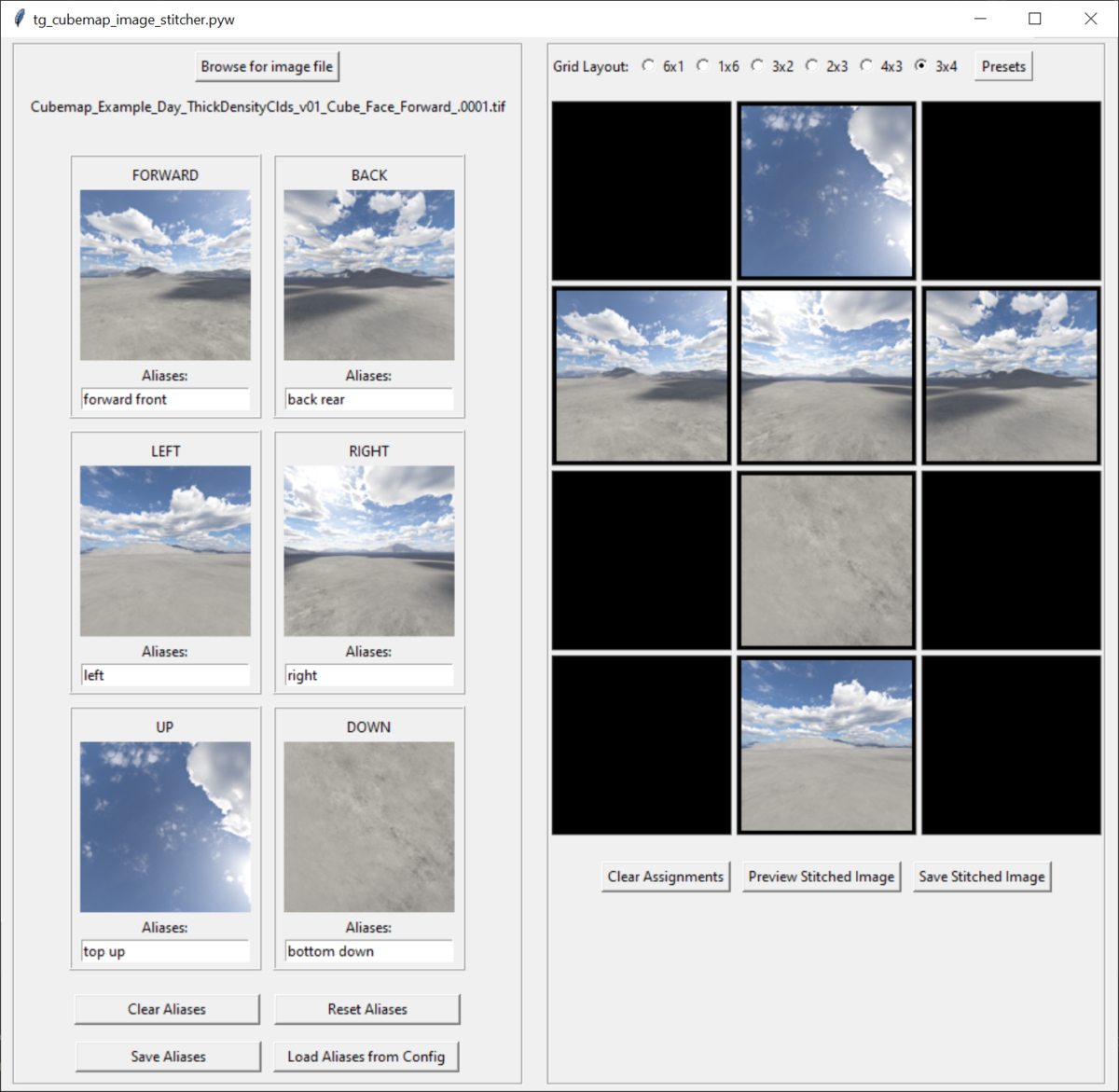The width and height of the screenshot is (1119, 1092).
Task: Edit the 'bottom down' aliases field
Action: pos(369,951)
